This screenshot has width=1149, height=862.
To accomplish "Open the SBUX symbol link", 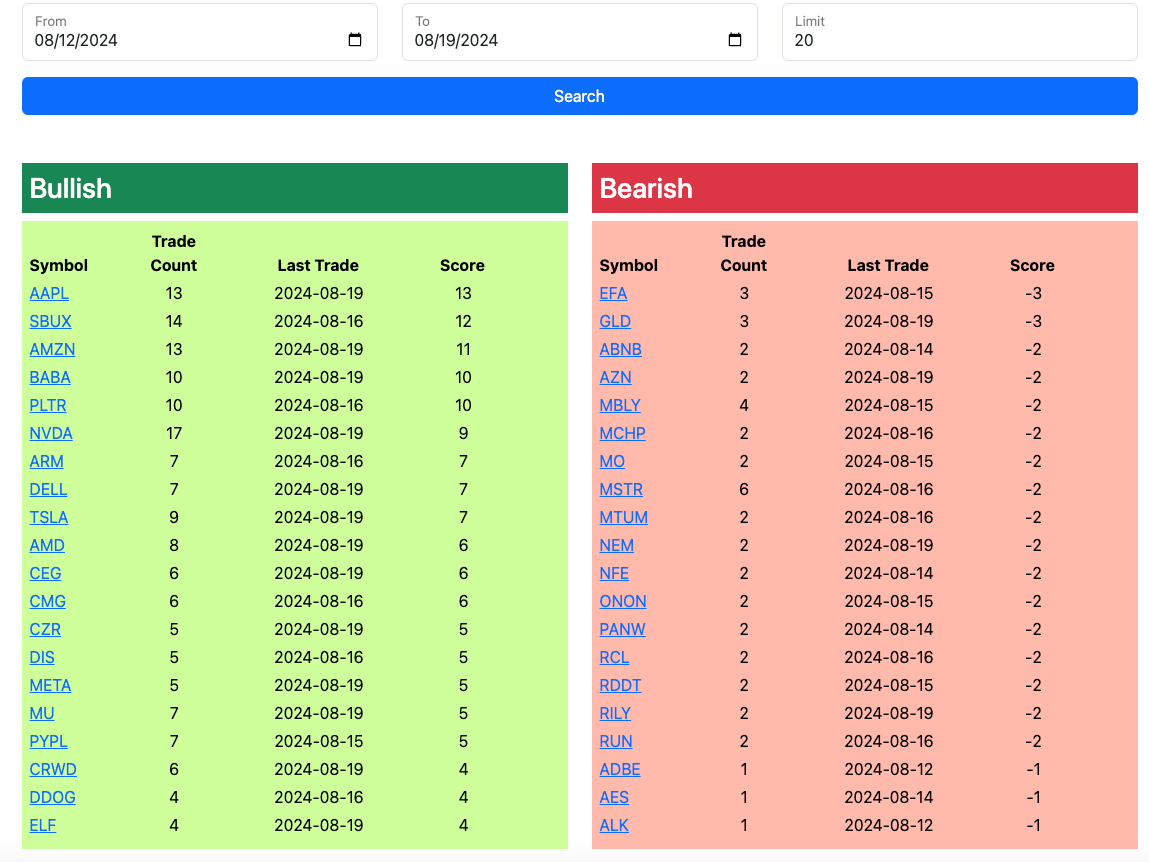I will pyautogui.click(x=51, y=321).
